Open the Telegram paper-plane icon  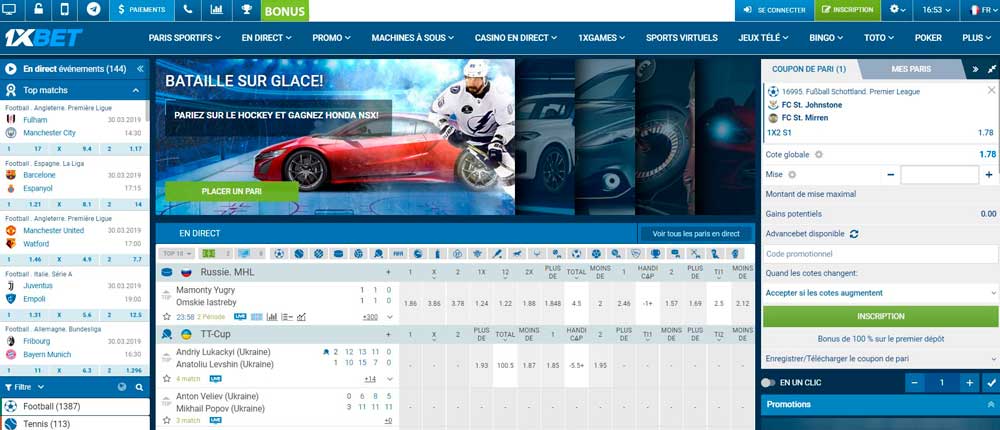93,10
